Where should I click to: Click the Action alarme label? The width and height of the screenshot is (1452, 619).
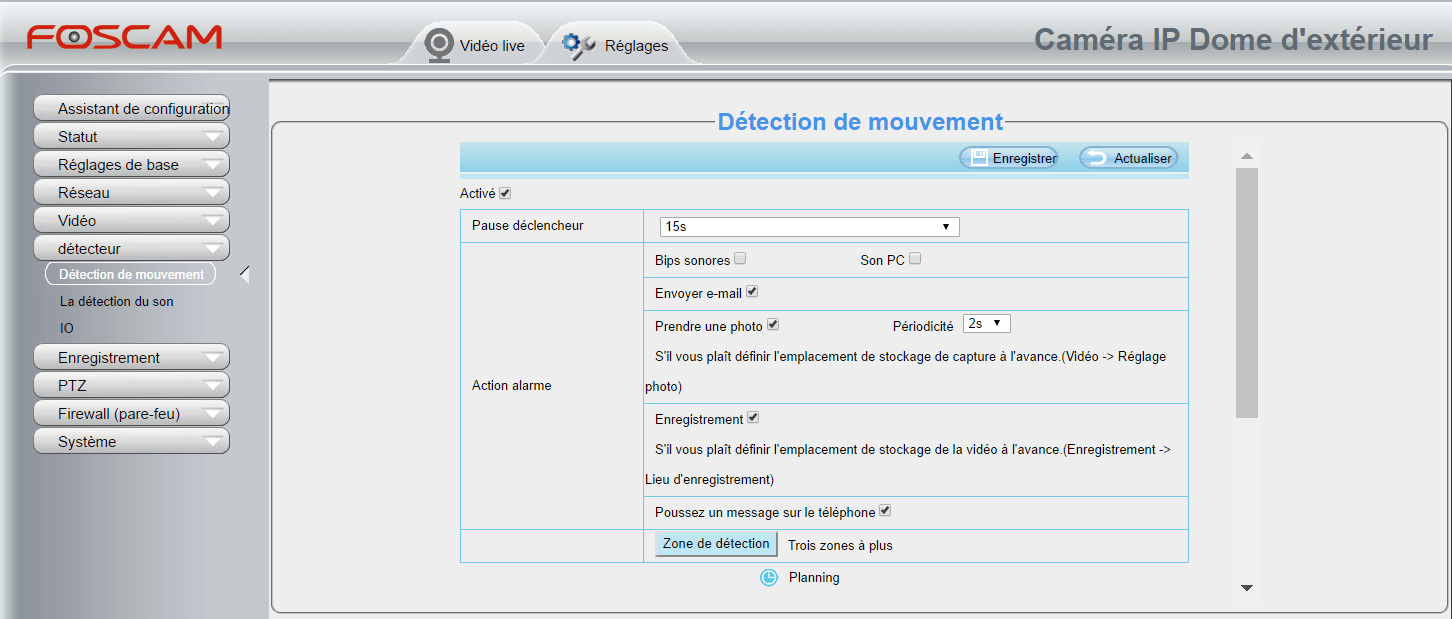point(511,385)
